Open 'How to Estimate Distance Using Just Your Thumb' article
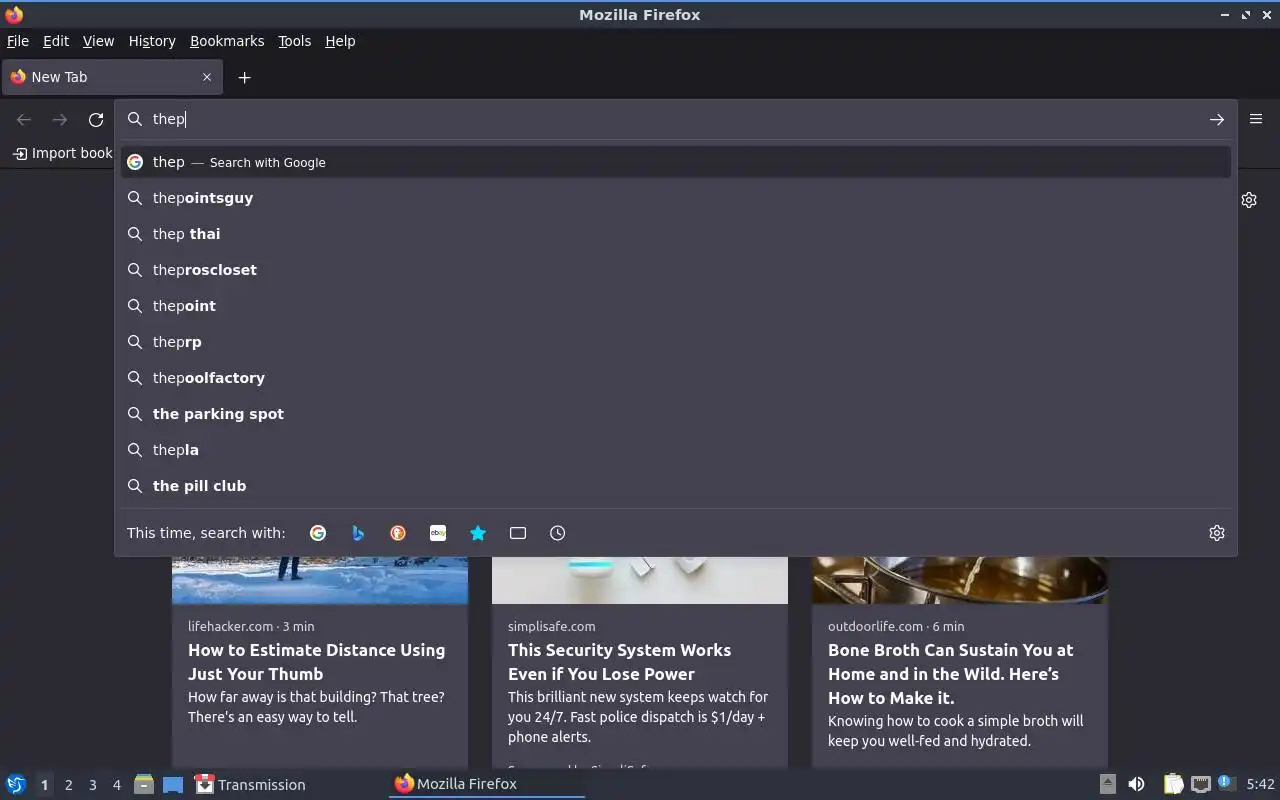Screen dimensions: 1280x800 pos(316,662)
